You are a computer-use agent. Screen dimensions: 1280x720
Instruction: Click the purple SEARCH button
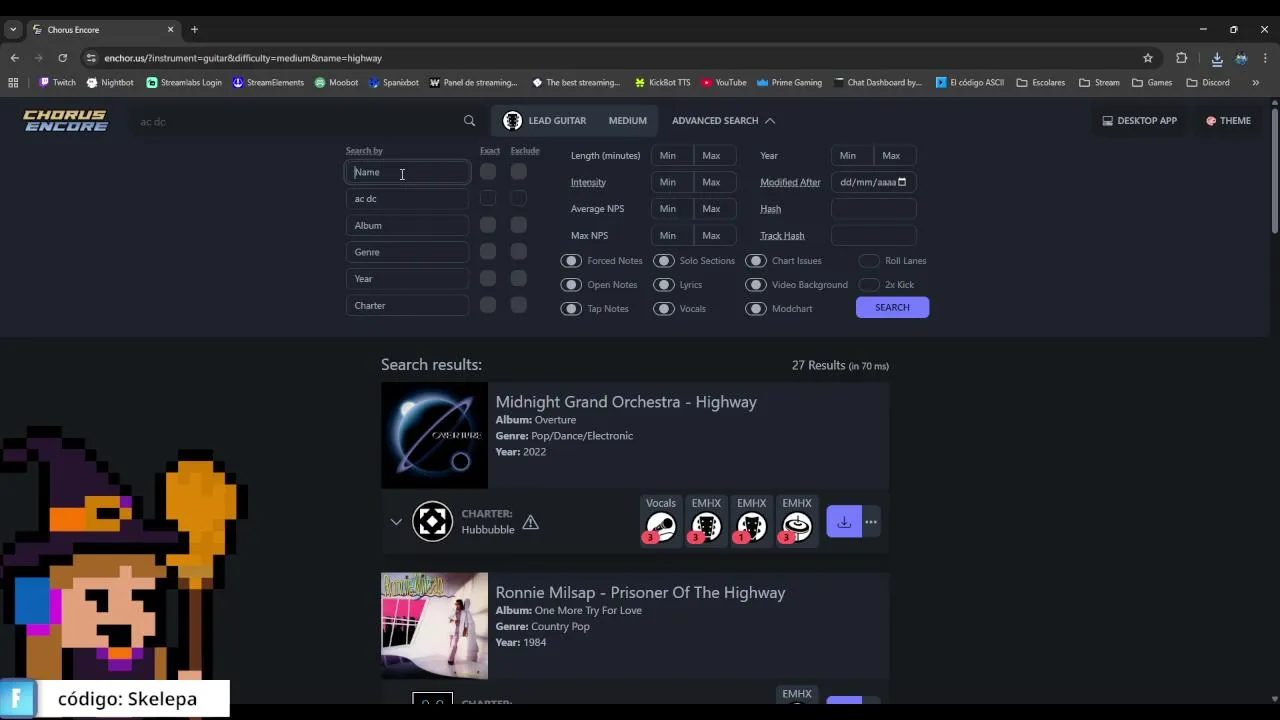[x=892, y=308]
